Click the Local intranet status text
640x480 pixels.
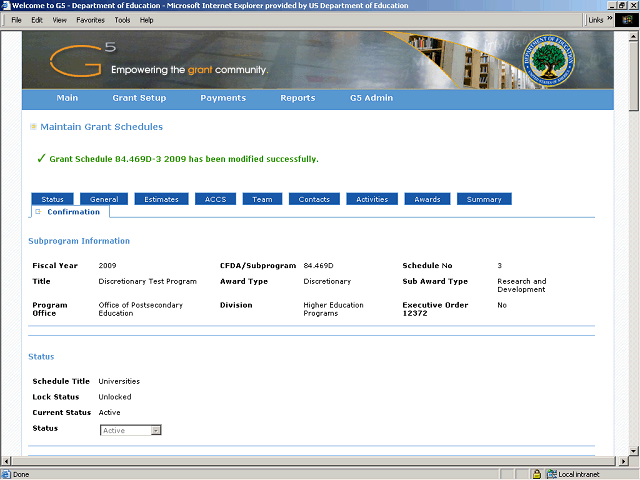point(579,474)
